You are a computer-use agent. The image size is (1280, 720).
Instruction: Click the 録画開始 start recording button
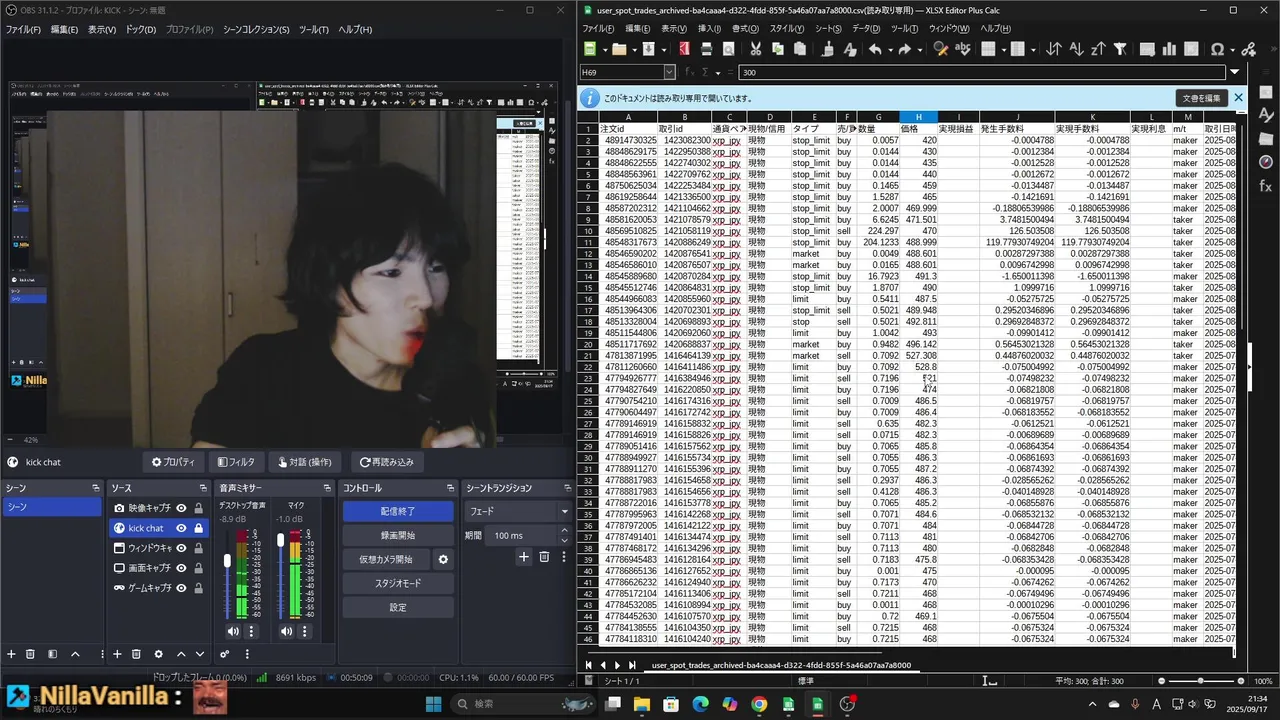(x=398, y=535)
